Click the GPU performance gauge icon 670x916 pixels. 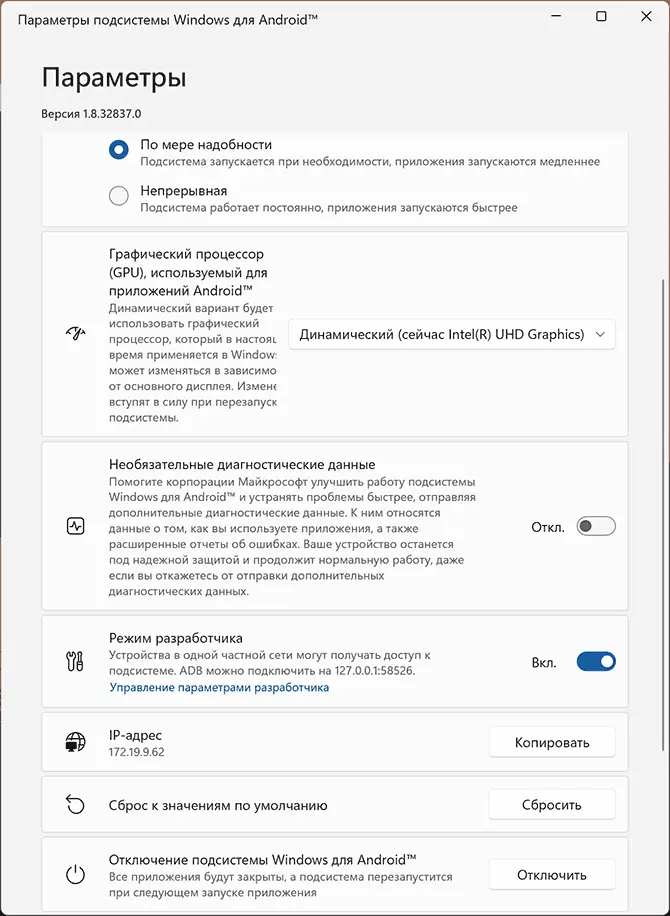pos(75,335)
